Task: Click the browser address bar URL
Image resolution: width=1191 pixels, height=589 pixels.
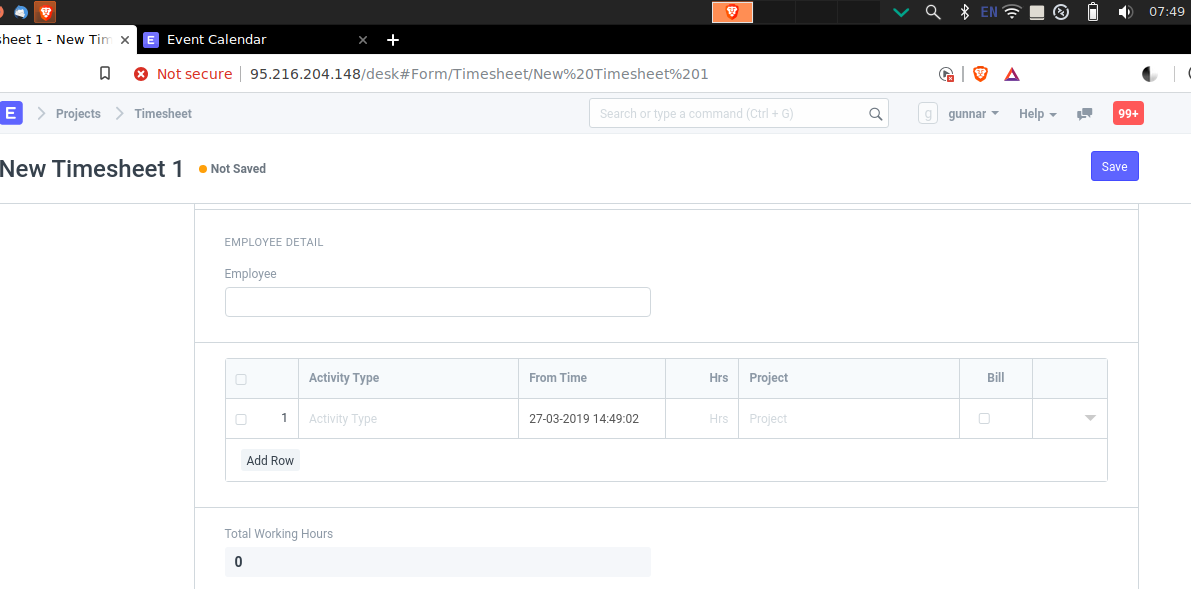Action: pyautogui.click(x=479, y=74)
